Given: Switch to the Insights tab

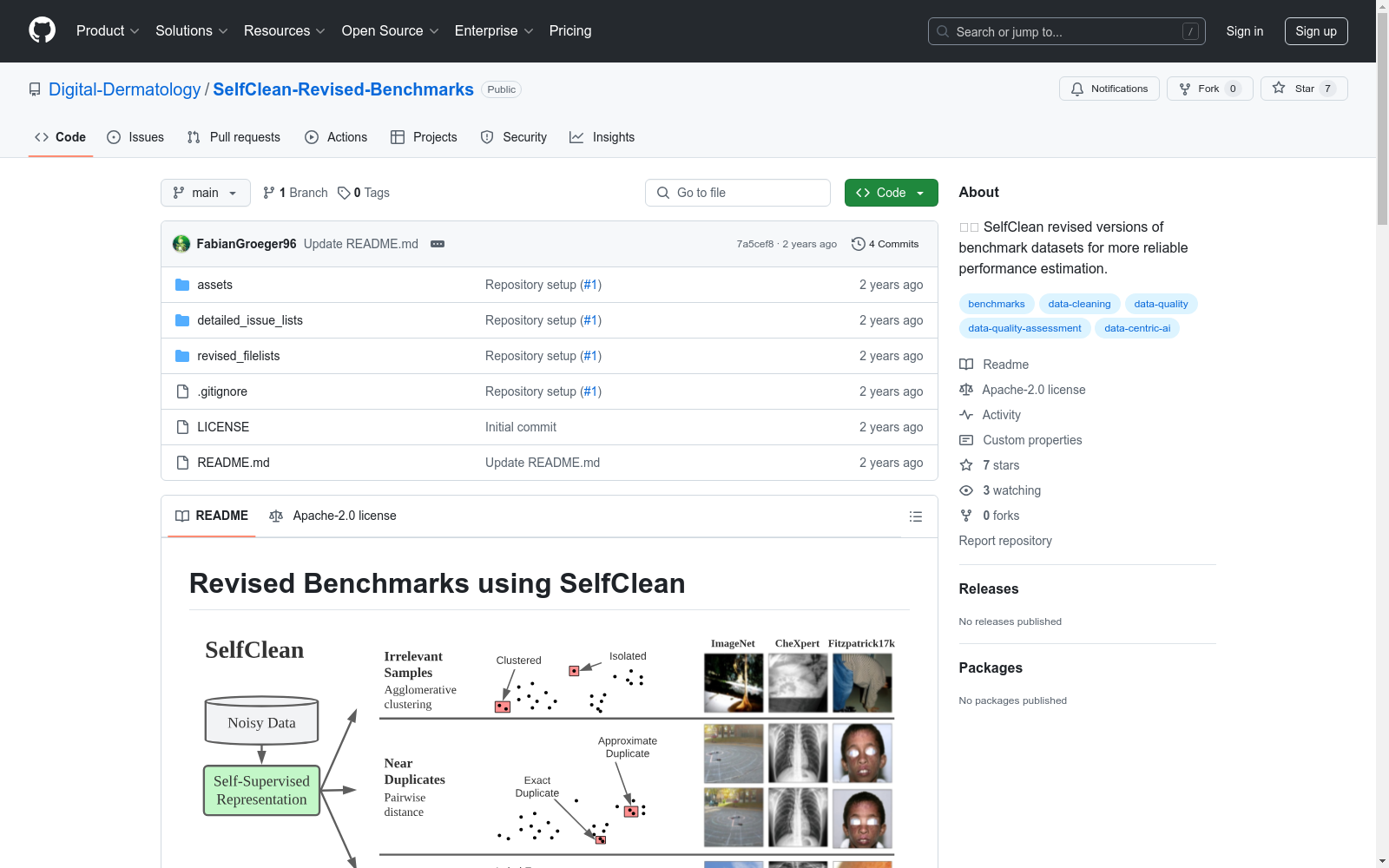Looking at the screenshot, I should tap(602, 137).
